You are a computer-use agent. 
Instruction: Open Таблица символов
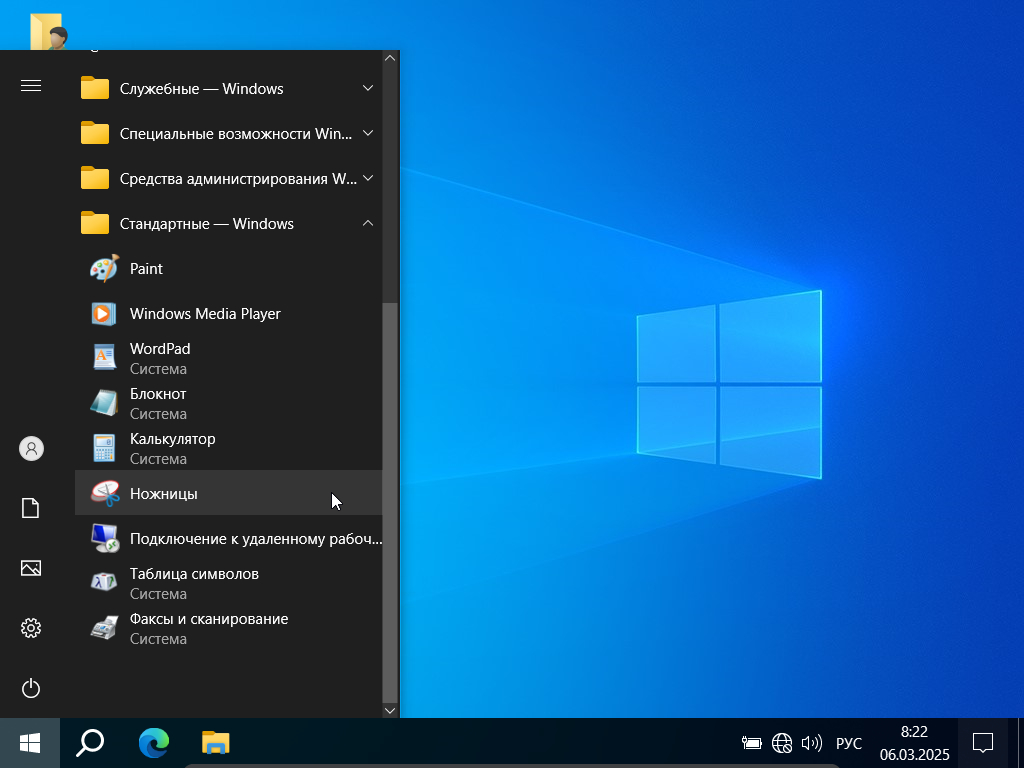pyautogui.click(x=194, y=583)
